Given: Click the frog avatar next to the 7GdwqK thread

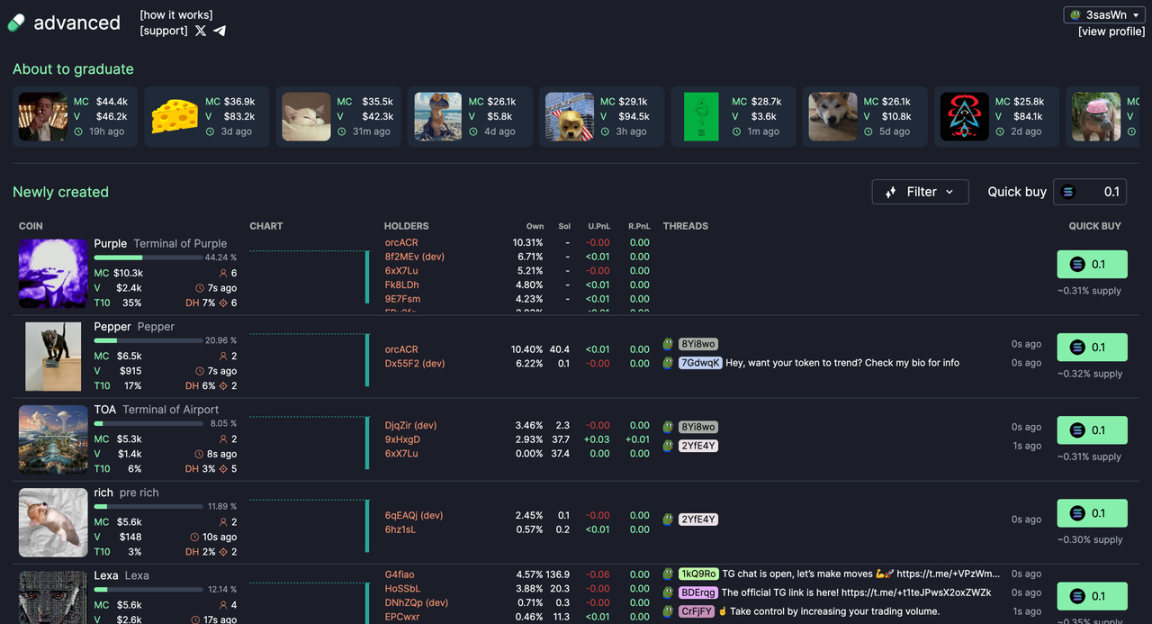Looking at the screenshot, I should [668, 363].
